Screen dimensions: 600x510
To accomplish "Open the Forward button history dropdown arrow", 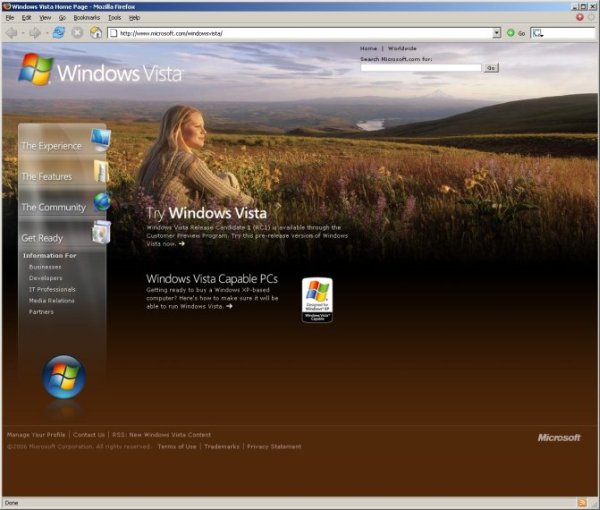I will [x=47, y=33].
